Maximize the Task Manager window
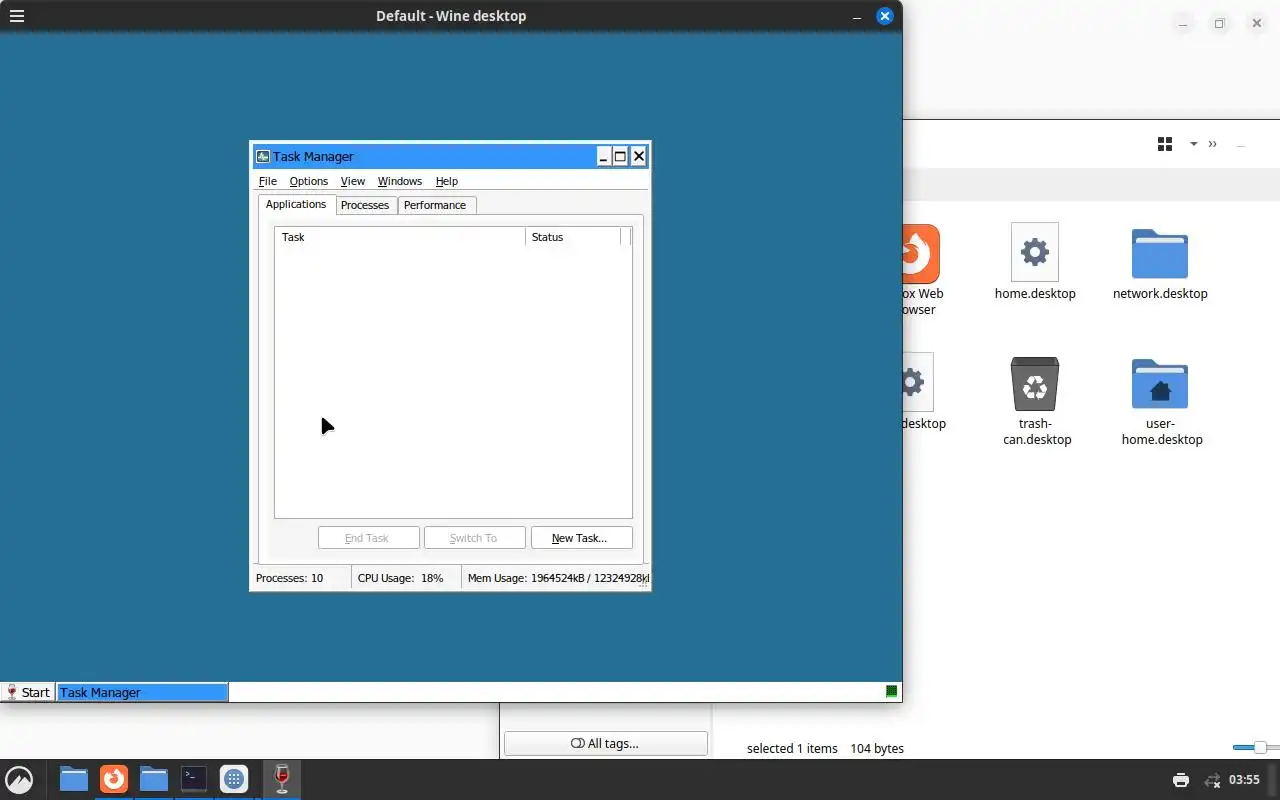Viewport: 1280px width, 800px height. point(620,156)
